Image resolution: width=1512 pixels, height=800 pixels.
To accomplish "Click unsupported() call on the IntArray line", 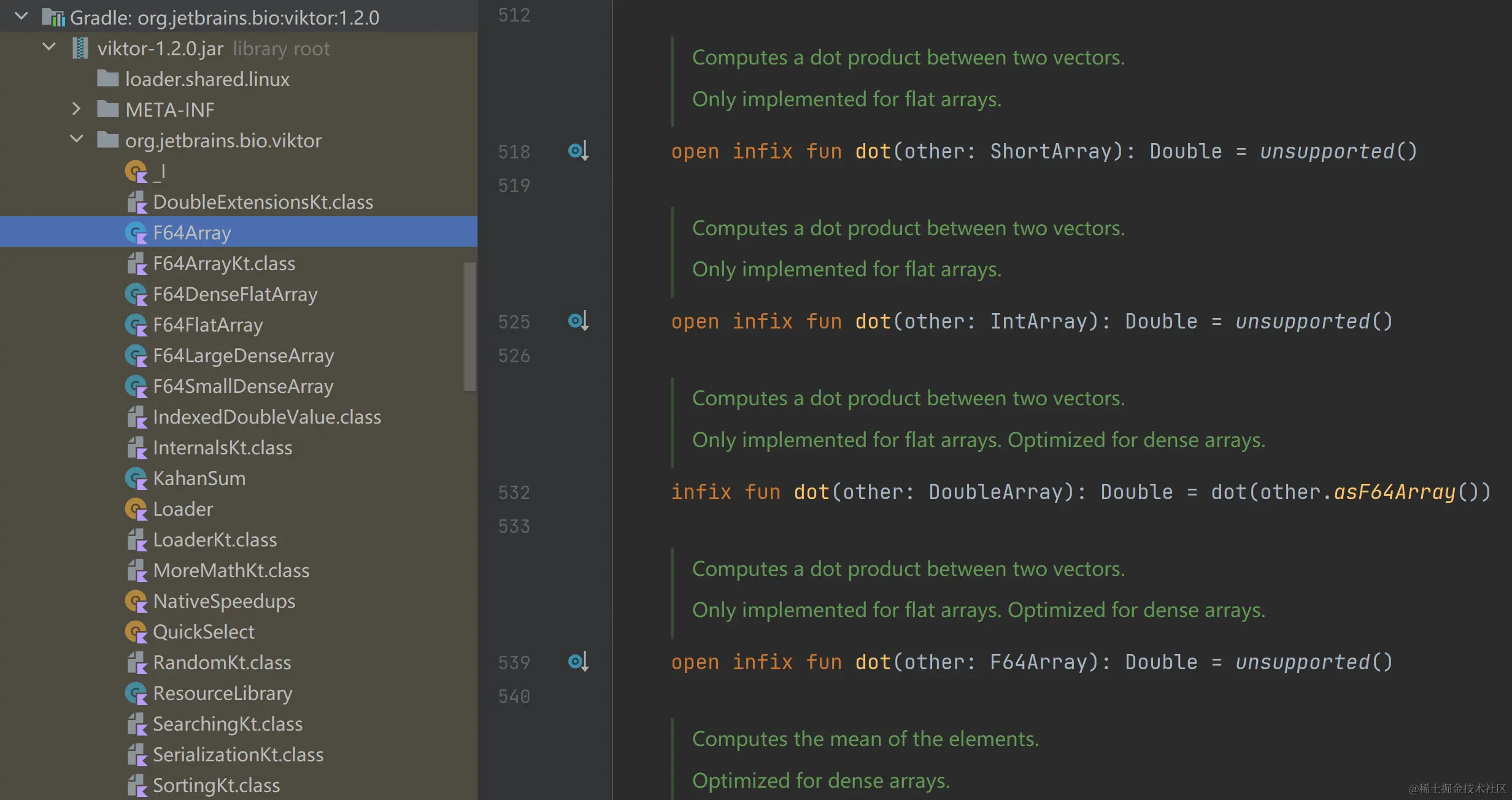I will point(1314,321).
